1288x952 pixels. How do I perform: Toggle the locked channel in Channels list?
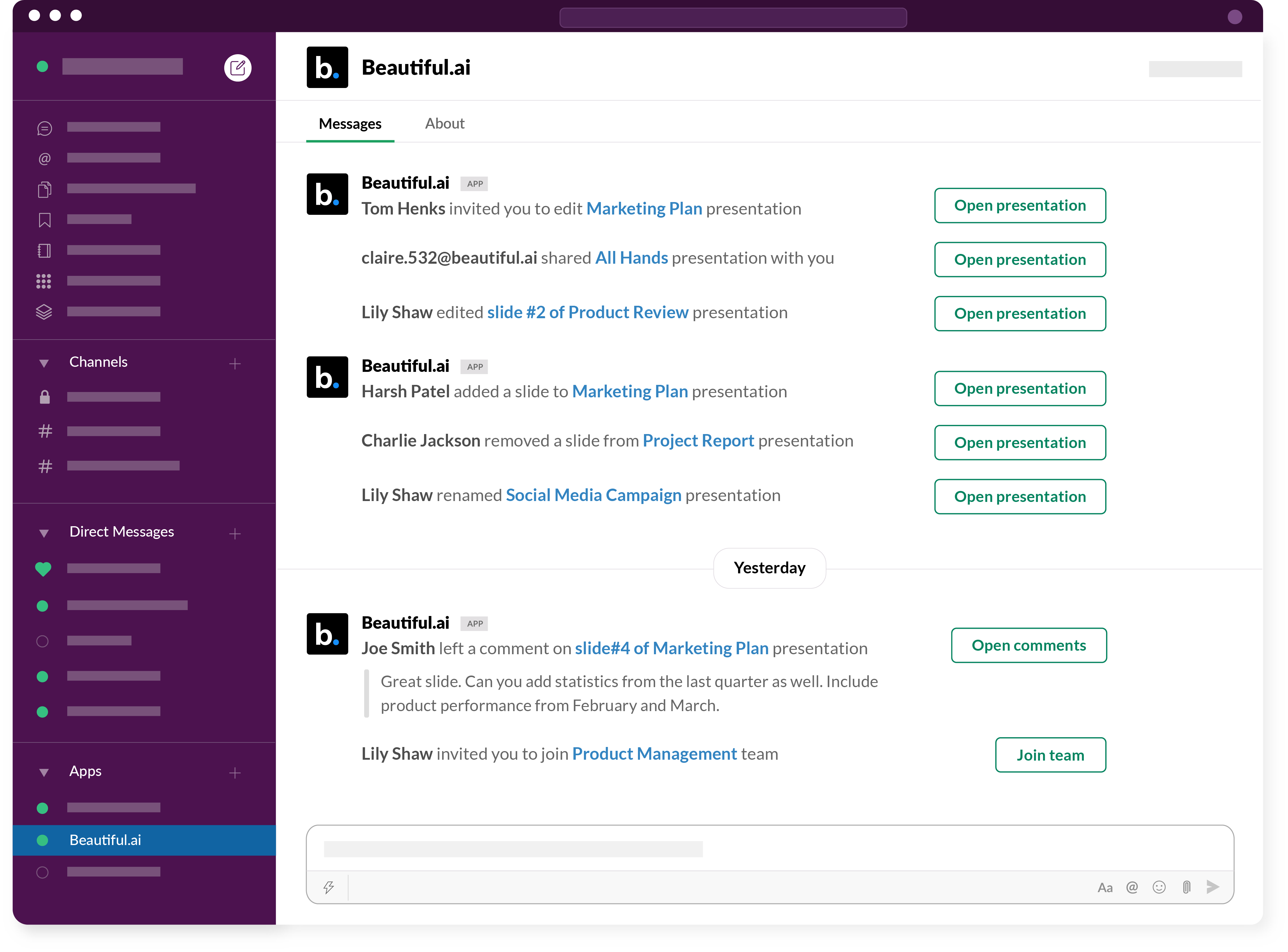[113, 397]
